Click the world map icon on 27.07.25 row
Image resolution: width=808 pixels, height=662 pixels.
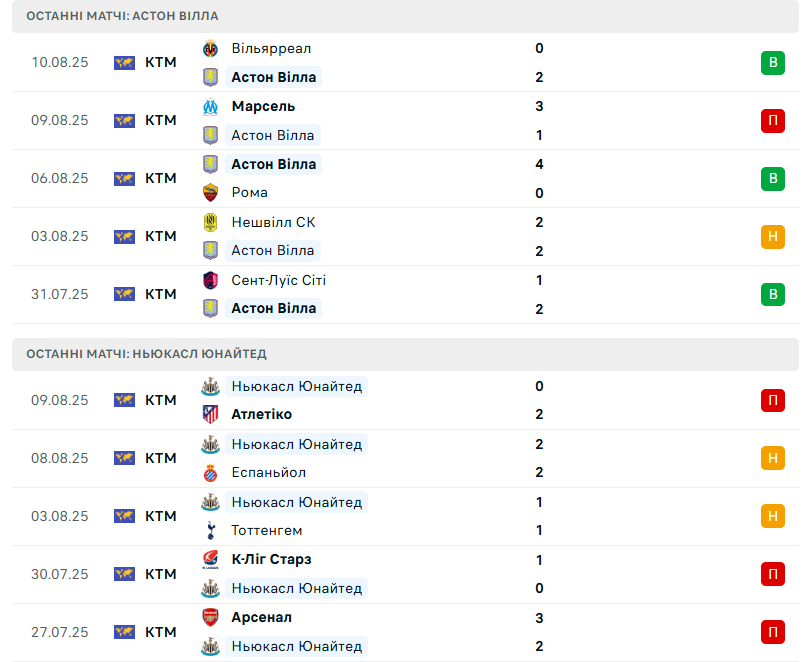click(x=124, y=632)
